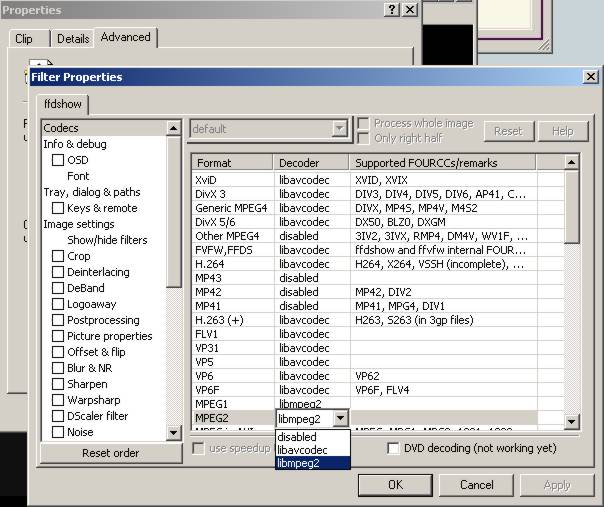Choose libavcodec from the decoder dropdown list
Screen dimensions: 604x507
(x=302, y=450)
